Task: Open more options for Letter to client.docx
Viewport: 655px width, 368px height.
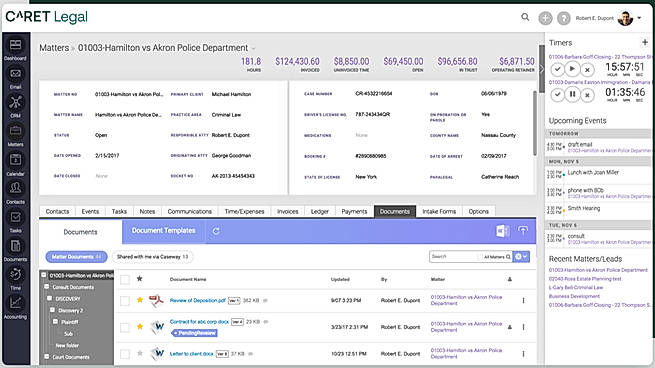Action: (523, 354)
